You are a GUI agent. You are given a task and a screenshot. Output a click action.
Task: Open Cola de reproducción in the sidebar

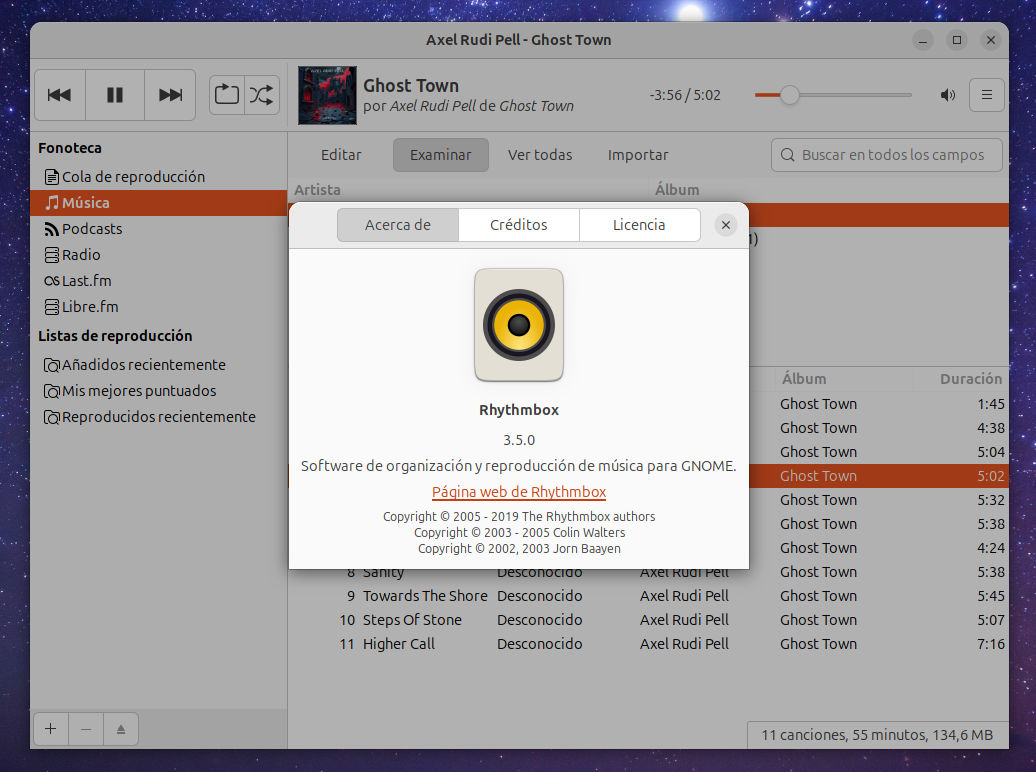click(159, 176)
